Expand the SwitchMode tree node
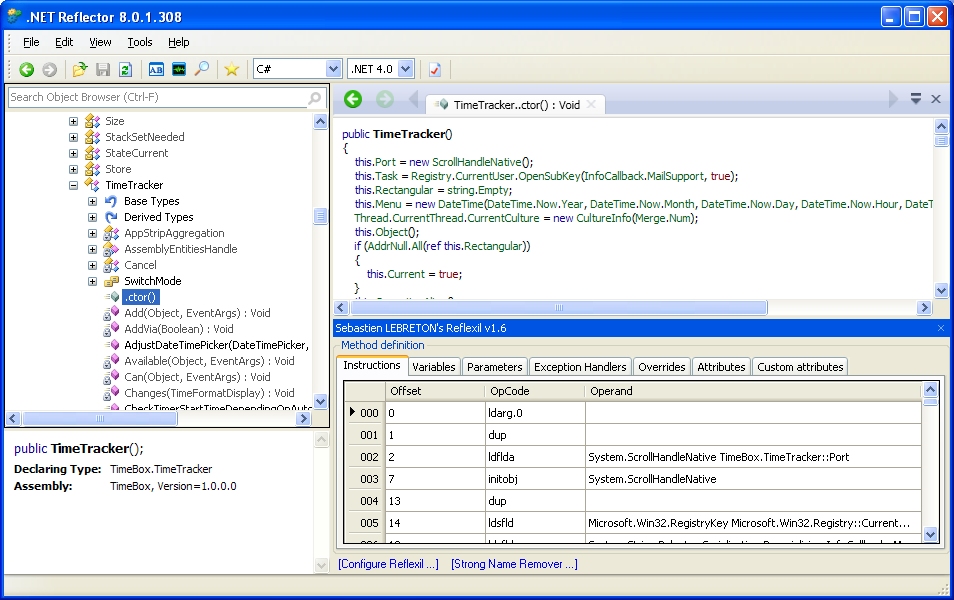Viewport: 954px width, 600px height. pyautogui.click(x=93, y=281)
